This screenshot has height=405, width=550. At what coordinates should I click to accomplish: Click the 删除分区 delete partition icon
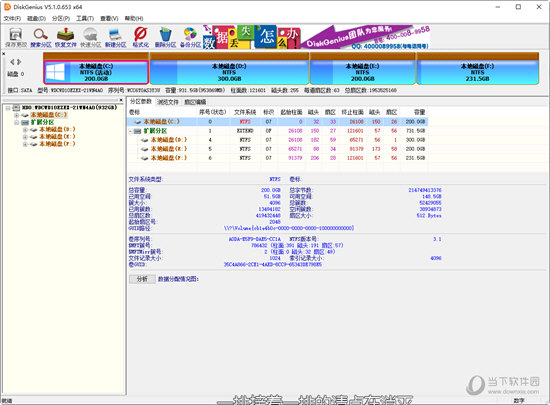tap(165, 37)
